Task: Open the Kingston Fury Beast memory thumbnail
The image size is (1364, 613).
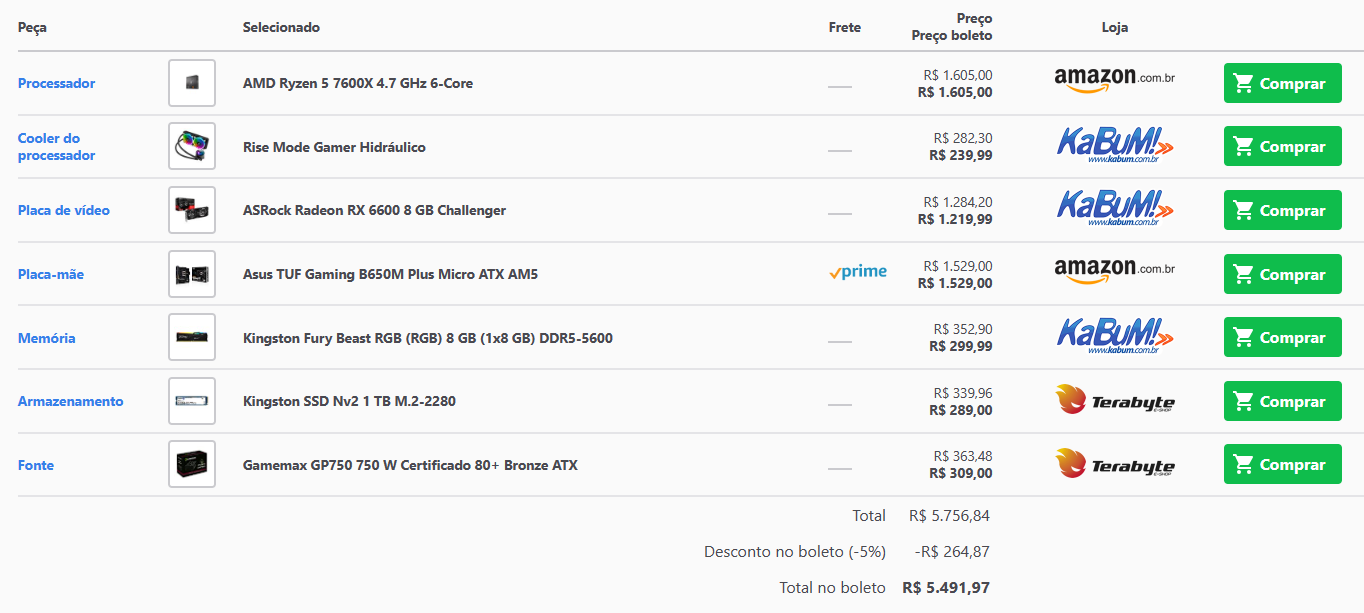Action: click(x=192, y=338)
